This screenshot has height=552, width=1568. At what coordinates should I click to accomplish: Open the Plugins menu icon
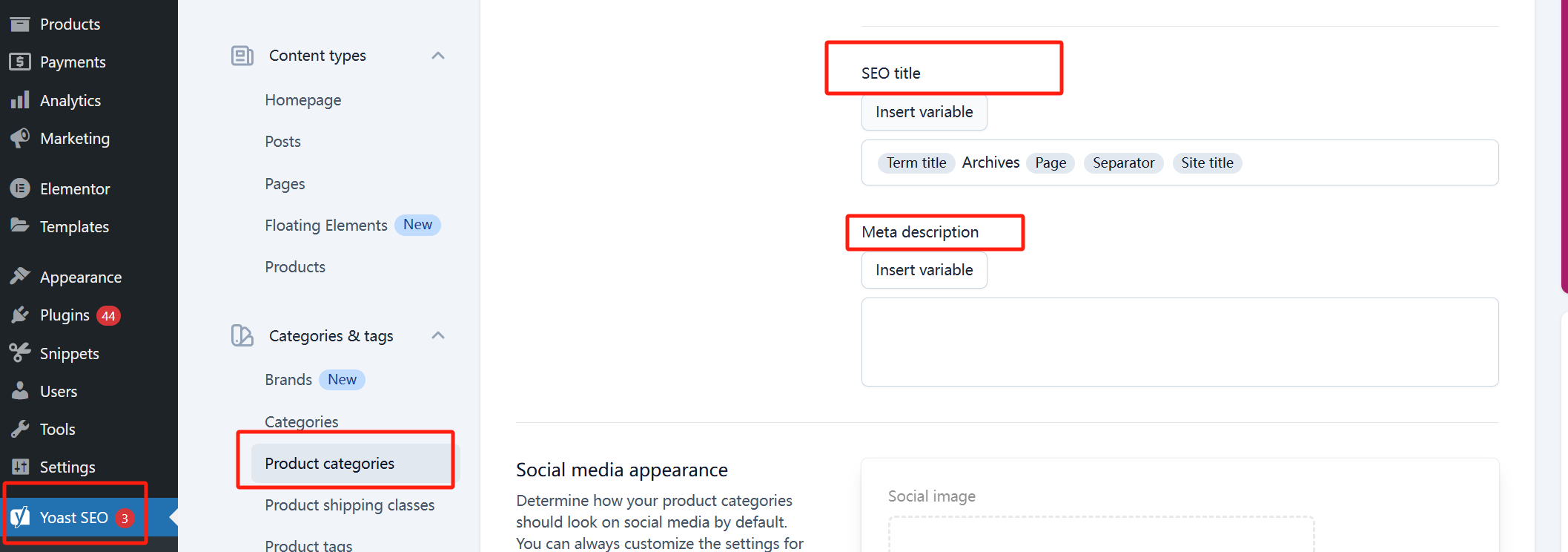point(20,315)
